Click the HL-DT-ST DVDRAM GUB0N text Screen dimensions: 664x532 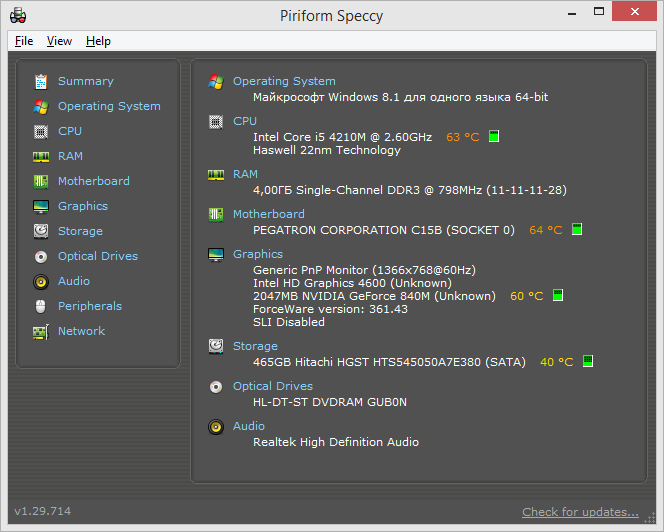[330, 402]
